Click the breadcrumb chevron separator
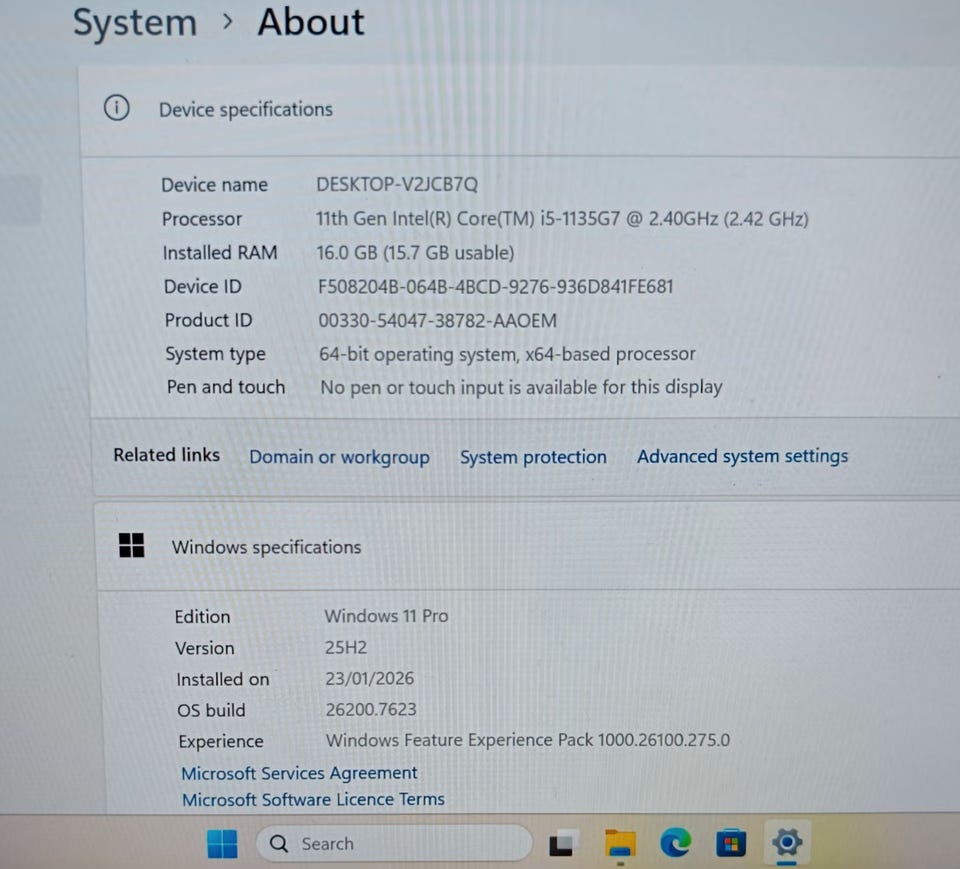The width and height of the screenshot is (960, 869). coord(228,22)
